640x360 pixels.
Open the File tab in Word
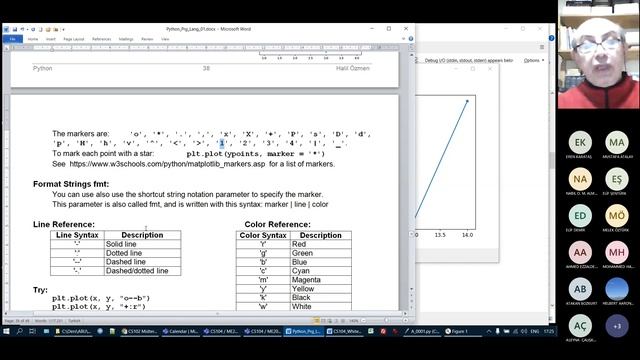click(13, 39)
